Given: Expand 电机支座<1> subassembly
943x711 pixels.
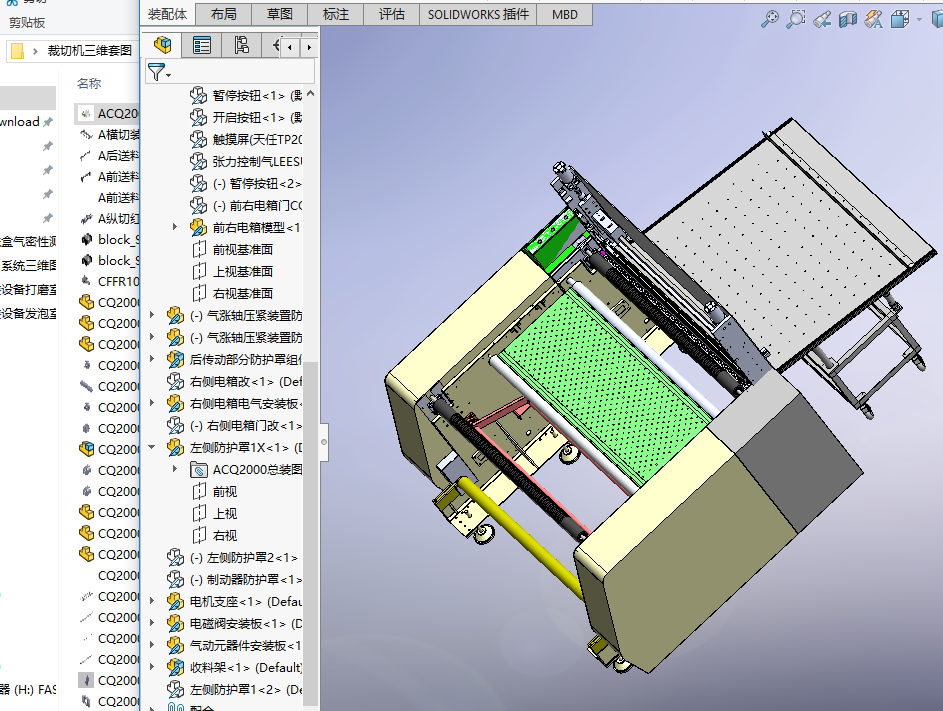Looking at the screenshot, I should pos(152,601).
